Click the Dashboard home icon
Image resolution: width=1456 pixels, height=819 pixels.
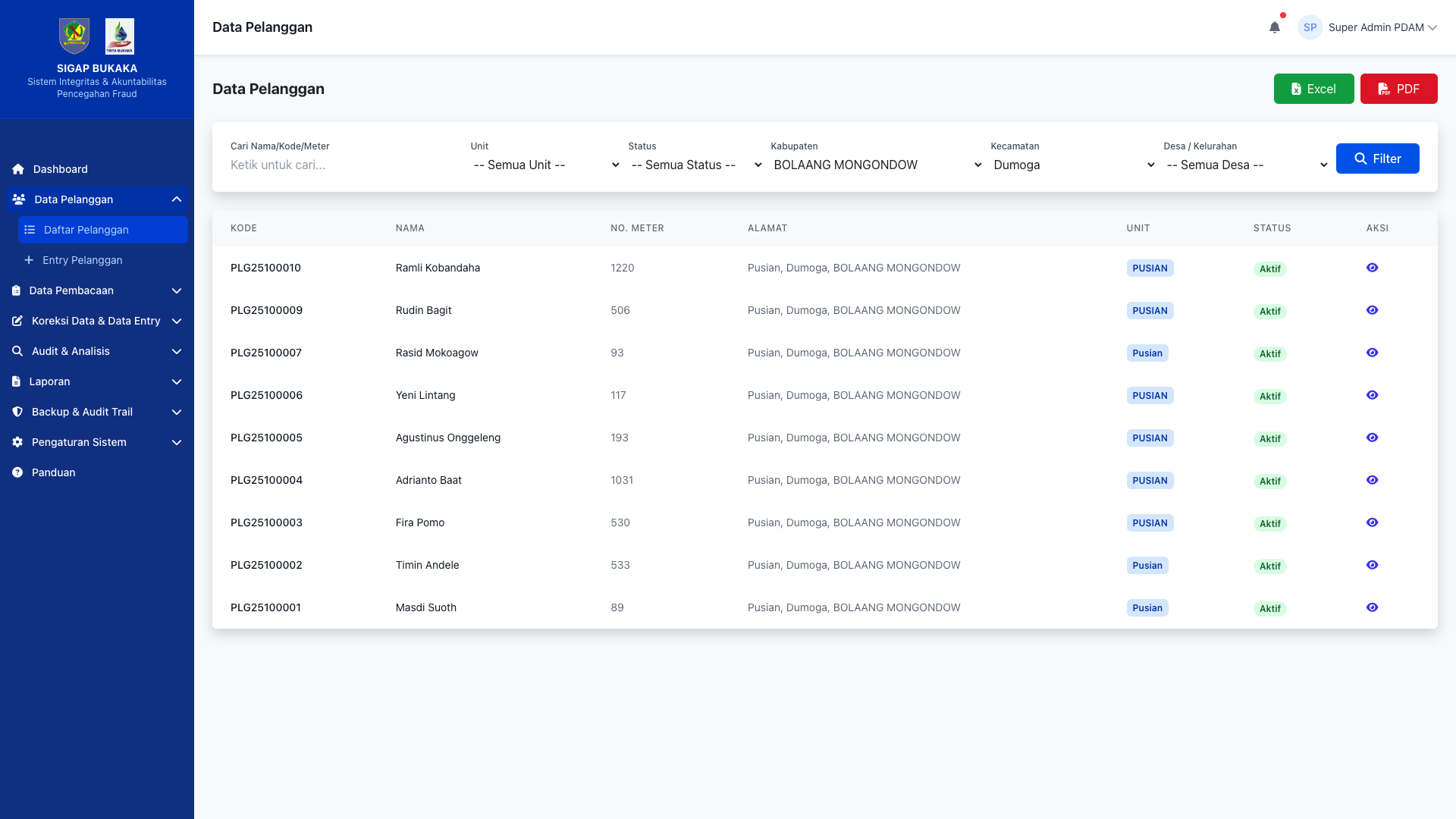click(18, 169)
